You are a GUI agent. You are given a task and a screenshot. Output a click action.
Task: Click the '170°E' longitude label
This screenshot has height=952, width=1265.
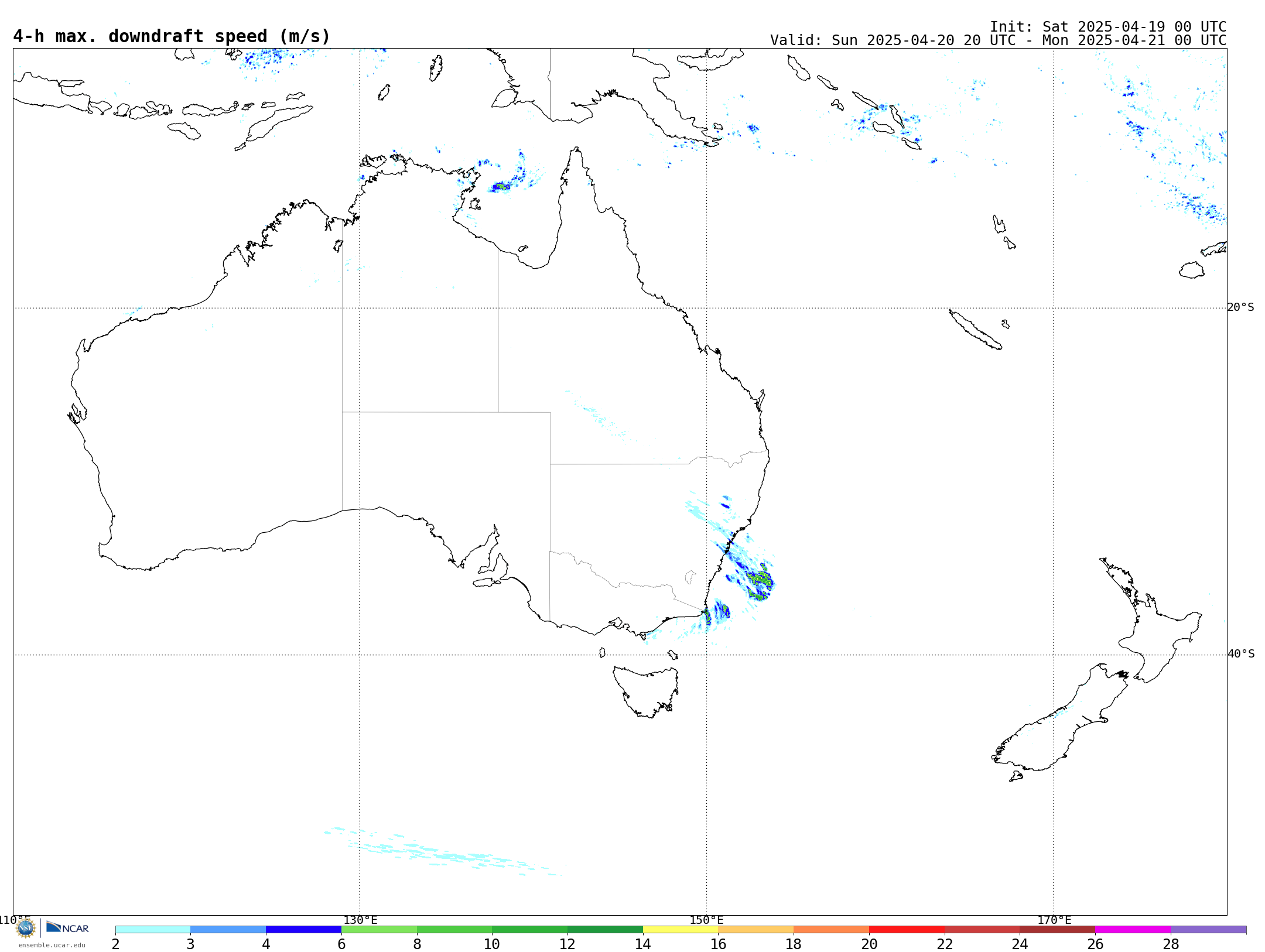tap(1054, 920)
